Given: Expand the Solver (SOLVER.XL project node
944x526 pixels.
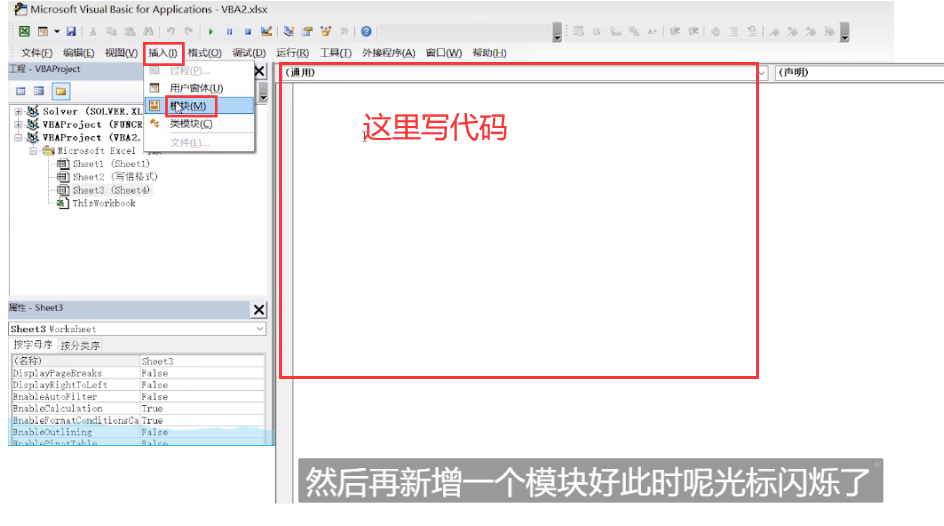Looking at the screenshot, I should (x=18, y=111).
